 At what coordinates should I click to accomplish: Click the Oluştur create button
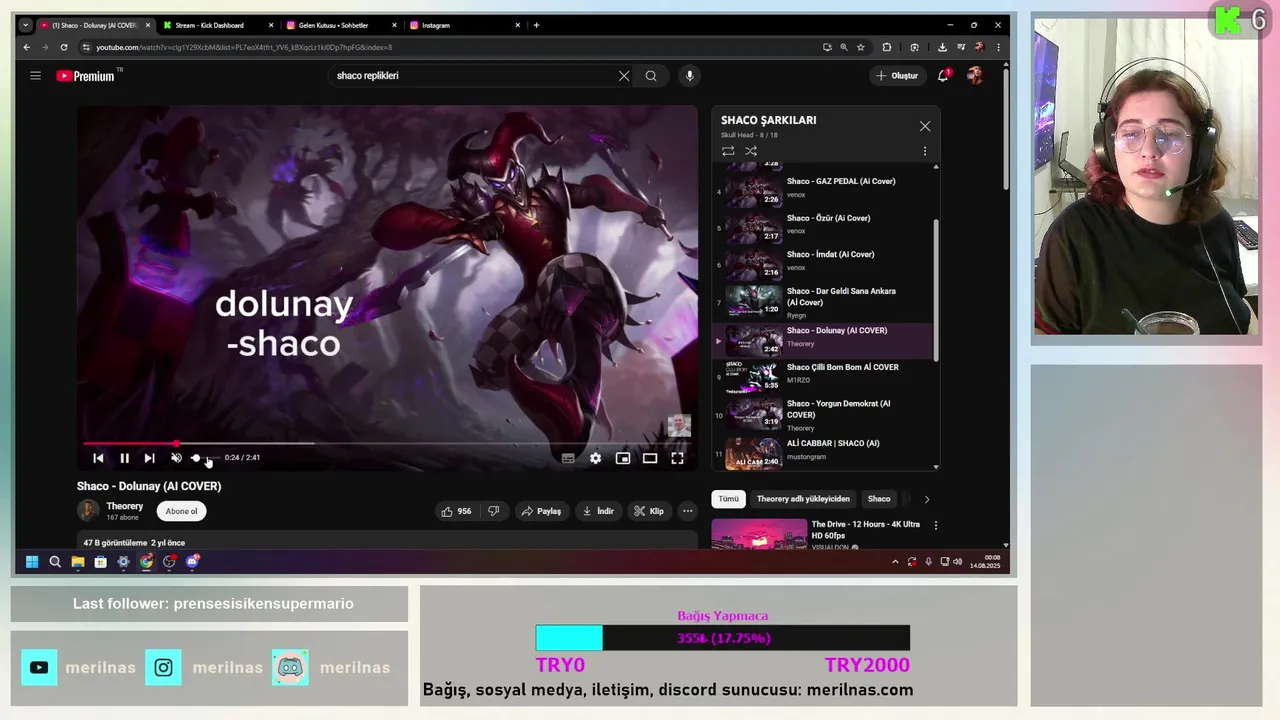tap(897, 75)
